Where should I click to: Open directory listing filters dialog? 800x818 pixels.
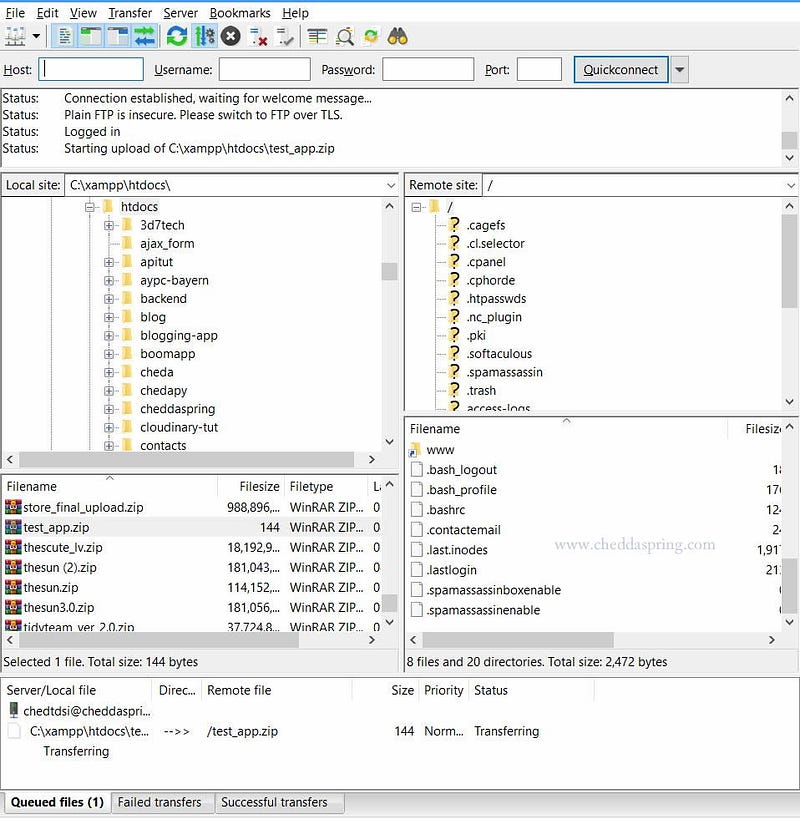(317, 37)
